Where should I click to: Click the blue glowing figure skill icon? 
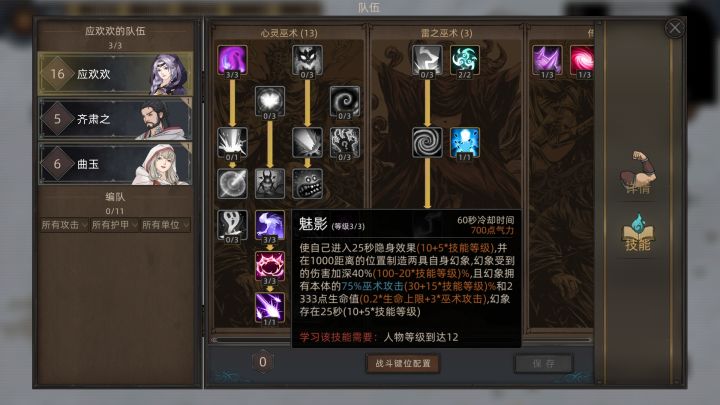point(465,142)
